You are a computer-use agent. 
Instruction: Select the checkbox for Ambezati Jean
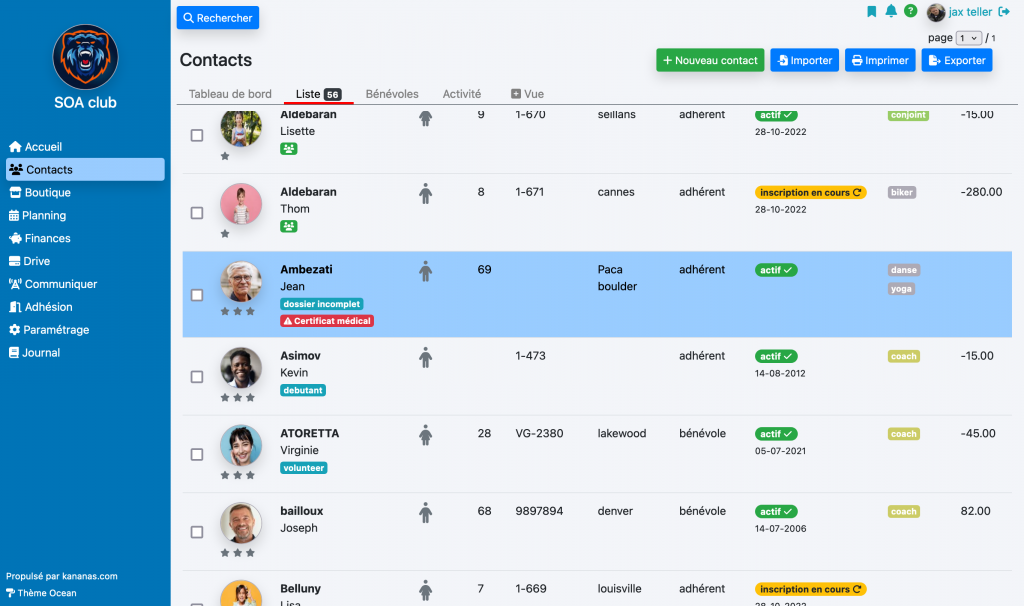pos(197,295)
